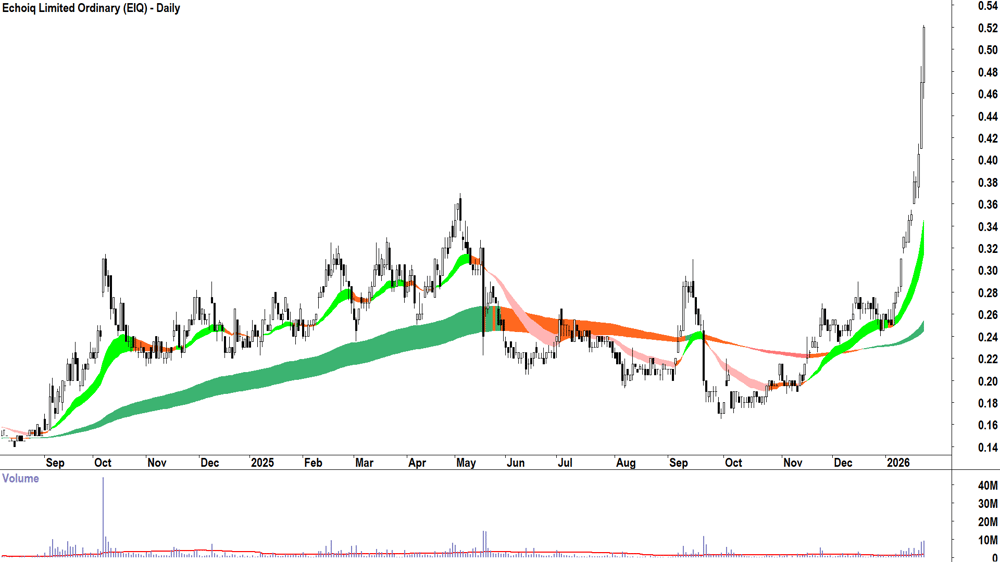Viewport: 1000px width, 562px height.
Task: Click the 'Jul' month label on time axis
Action: pyautogui.click(x=565, y=463)
